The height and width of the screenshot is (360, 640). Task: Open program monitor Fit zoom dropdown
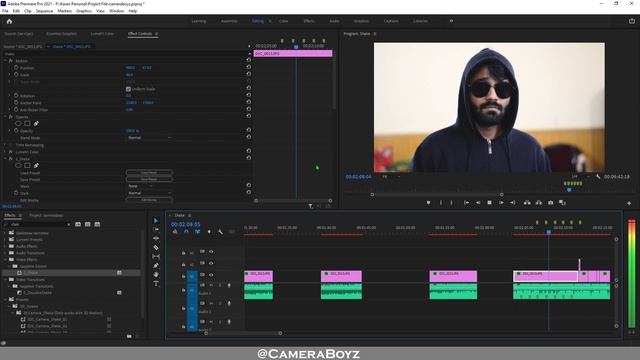[391, 177]
